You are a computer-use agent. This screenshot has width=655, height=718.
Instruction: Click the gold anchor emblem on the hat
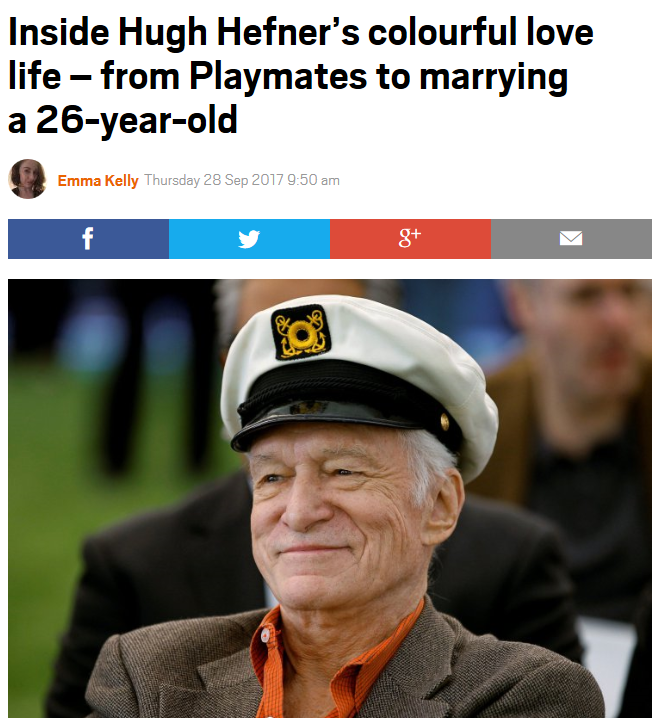(301, 332)
